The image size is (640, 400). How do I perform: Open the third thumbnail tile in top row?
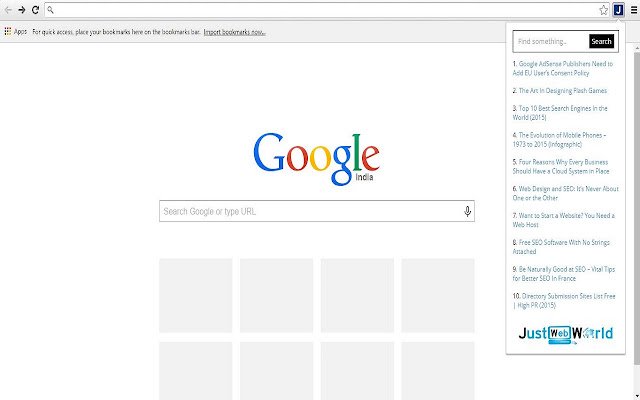coord(357,296)
